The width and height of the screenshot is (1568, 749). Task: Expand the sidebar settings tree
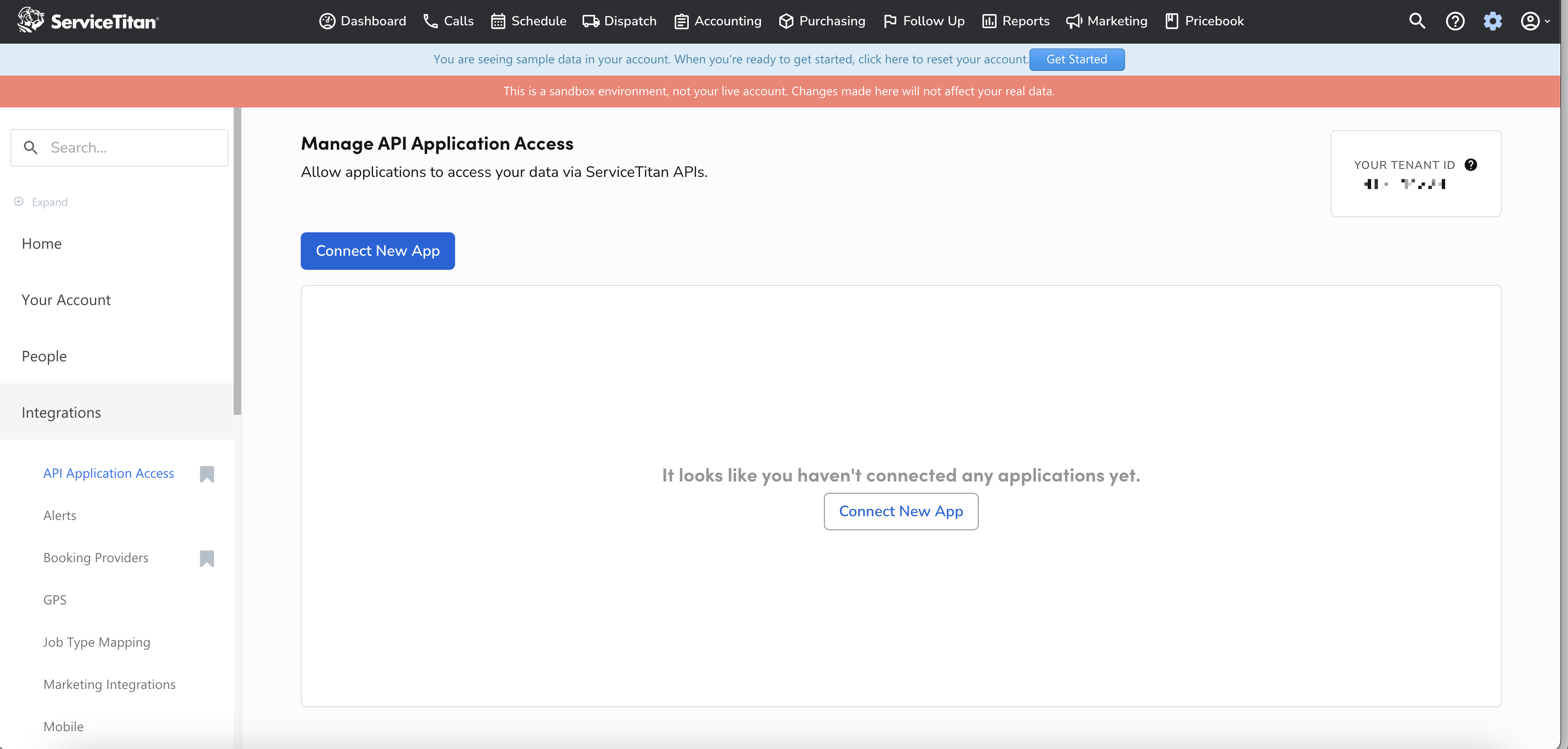coord(40,201)
